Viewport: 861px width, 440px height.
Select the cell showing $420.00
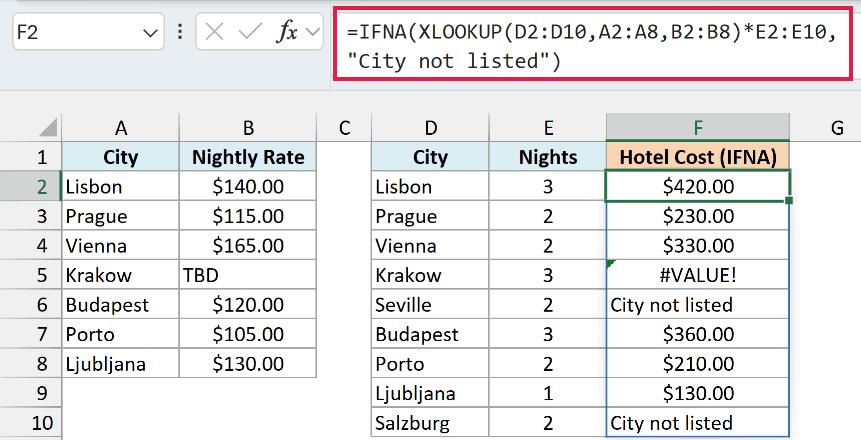698,186
